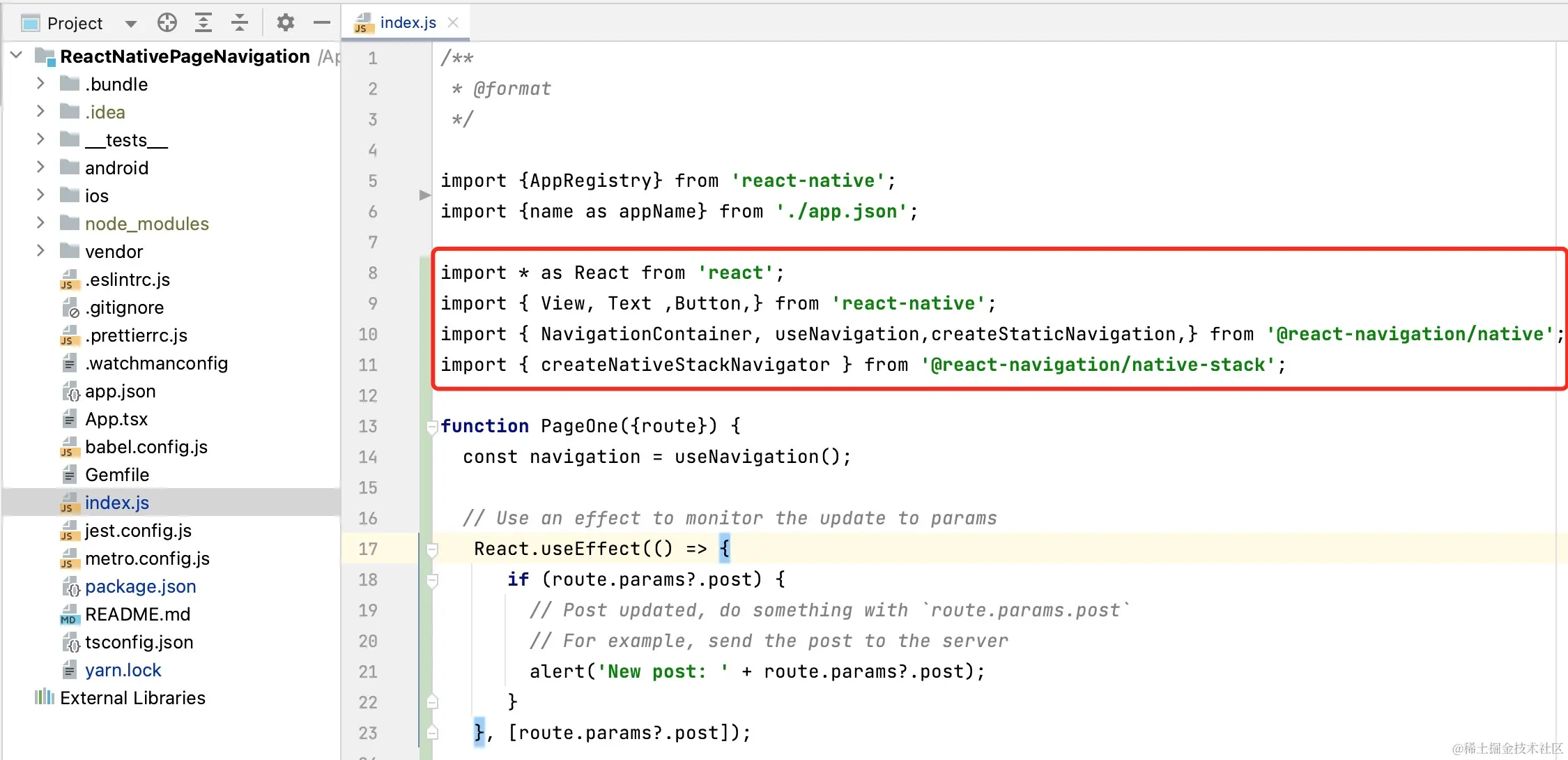Open the Project panel gear settings
Viewport: 1568px width, 760px height.
[285, 23]
